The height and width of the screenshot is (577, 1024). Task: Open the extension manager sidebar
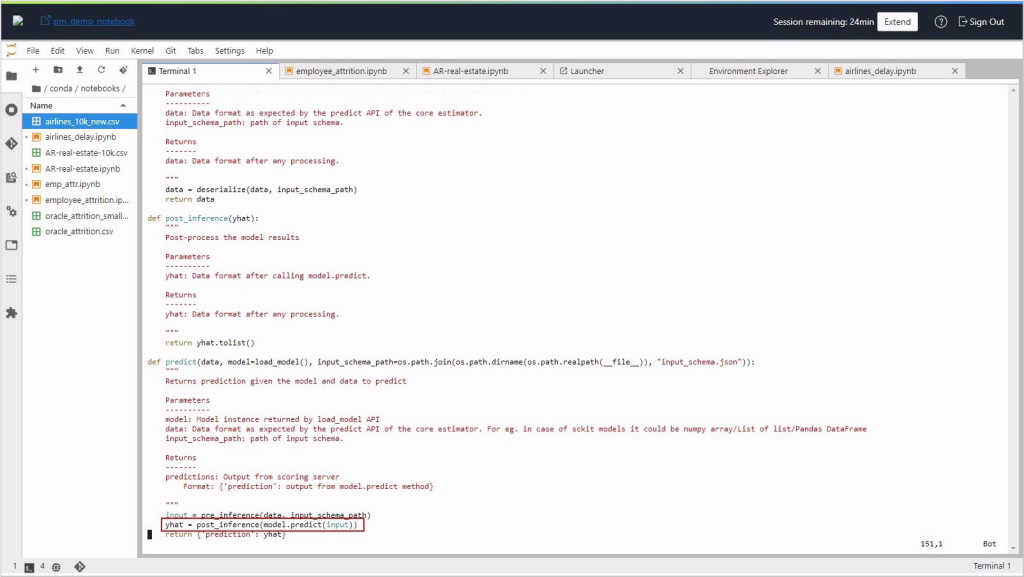11,313
